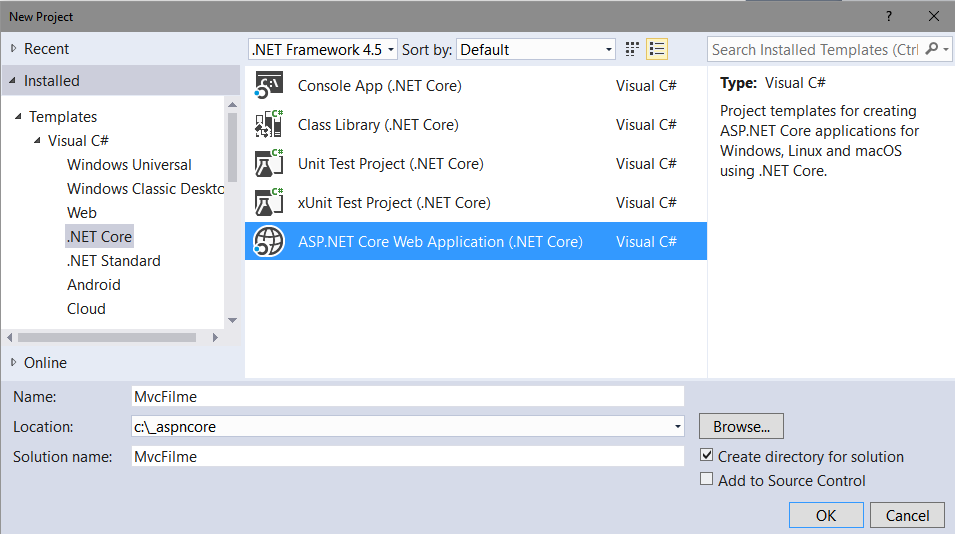
Task: Select Class Library (.NET Core) template name
Action: (378, 124)
